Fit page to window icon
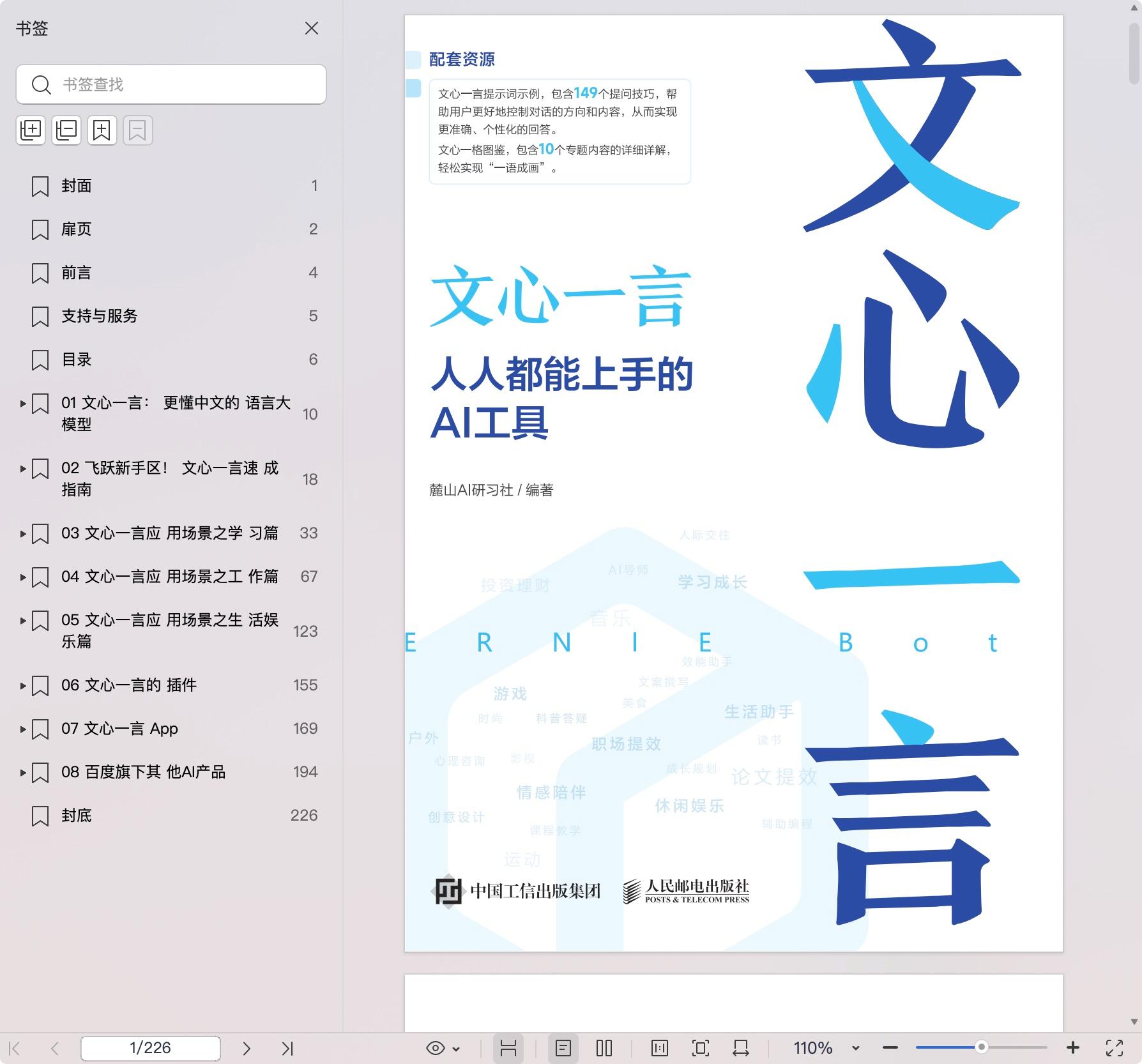Viewport: 1142px width, 1064px height. [701, 1048]
